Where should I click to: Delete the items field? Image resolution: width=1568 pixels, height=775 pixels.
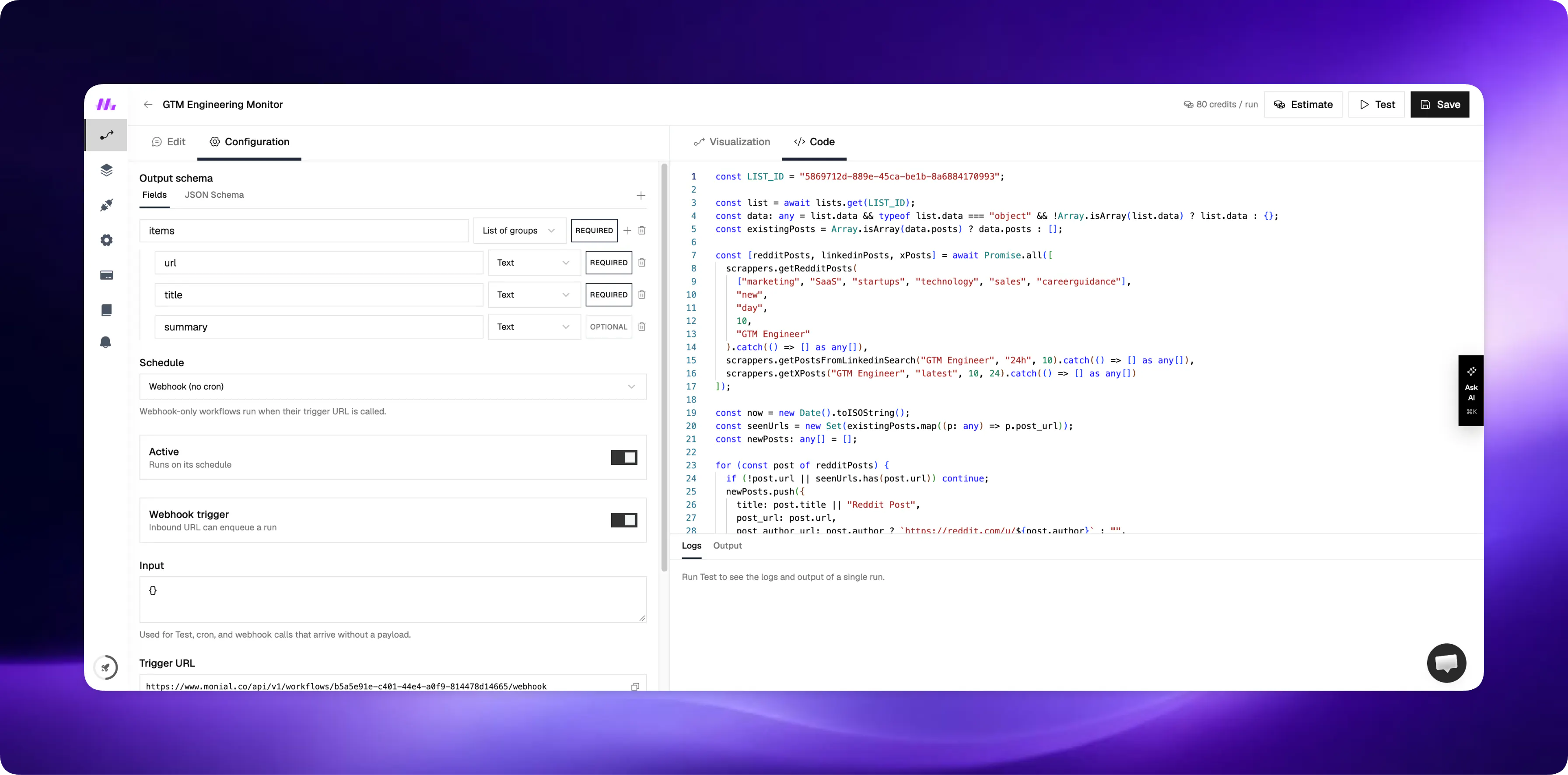pyautogui.click(x=641, y=231)
